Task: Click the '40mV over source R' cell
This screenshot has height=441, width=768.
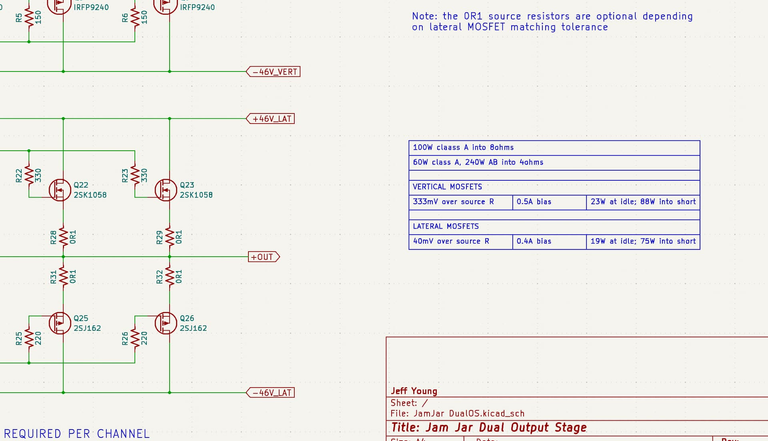Action: tap(461, 242)
